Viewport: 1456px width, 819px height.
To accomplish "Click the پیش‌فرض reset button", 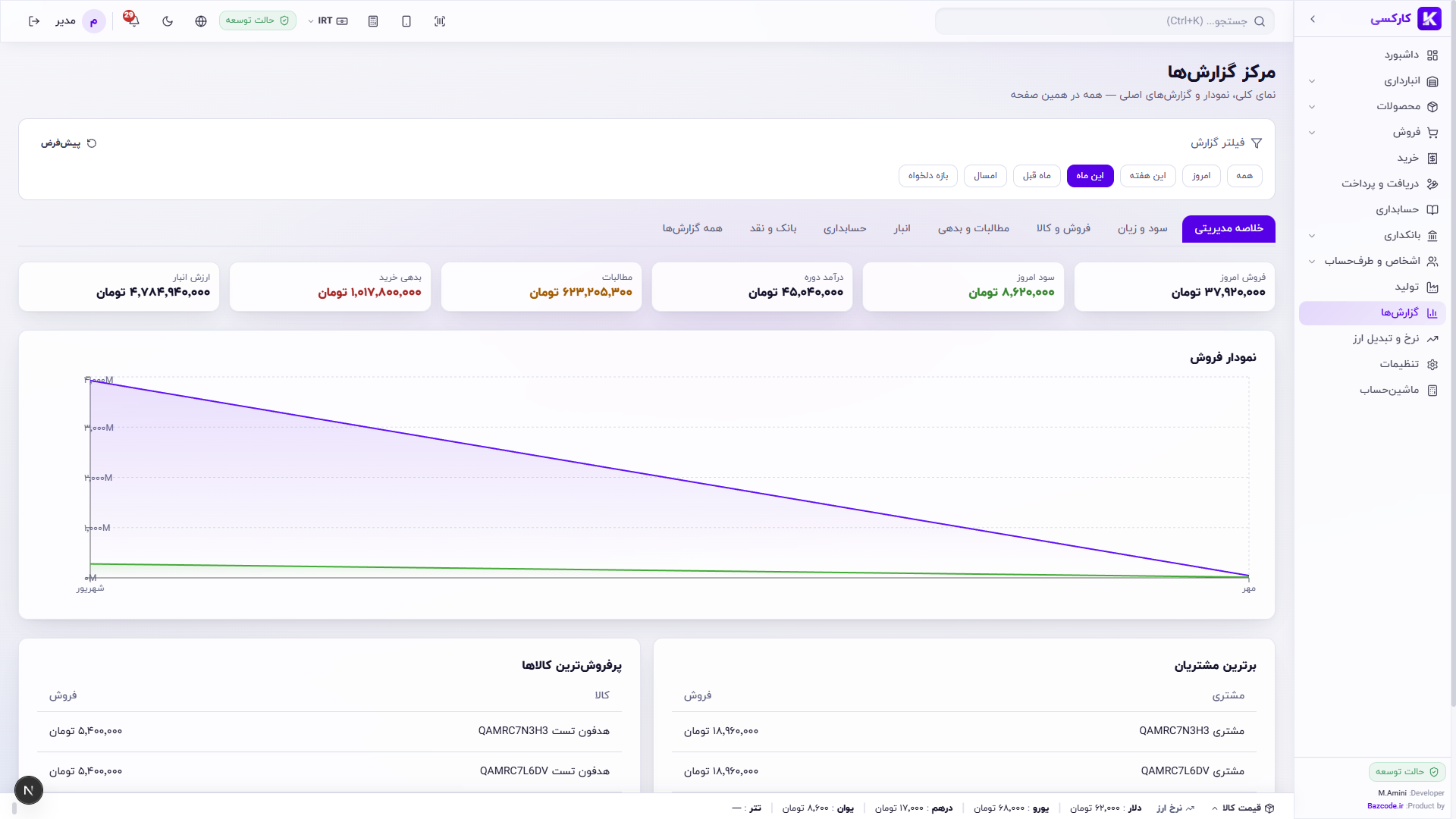I will tap(68, 143).
